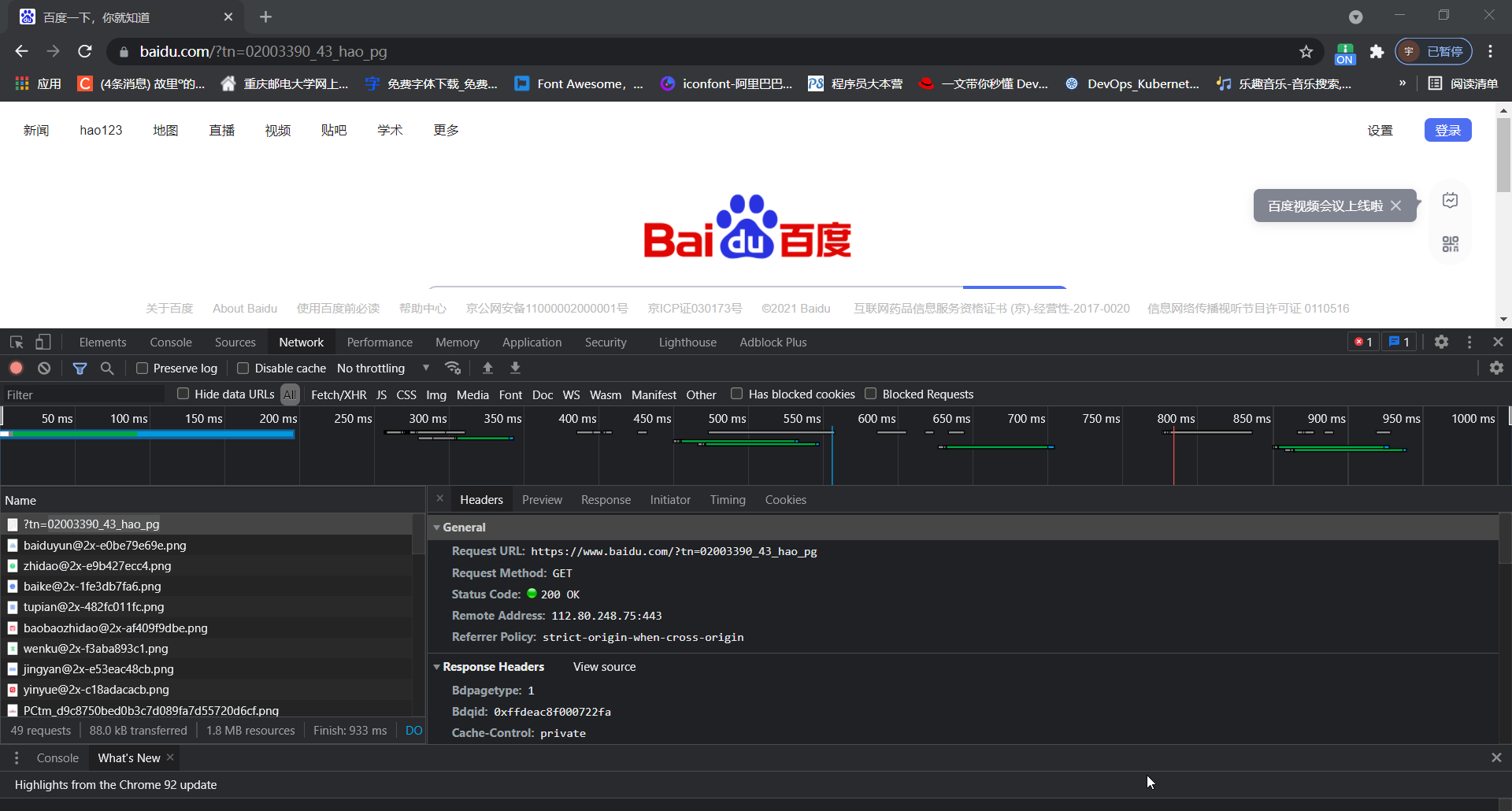Open the Performance panel
Image resolution: width=1512 pixels, height=811 pixels.
point(380,342)
